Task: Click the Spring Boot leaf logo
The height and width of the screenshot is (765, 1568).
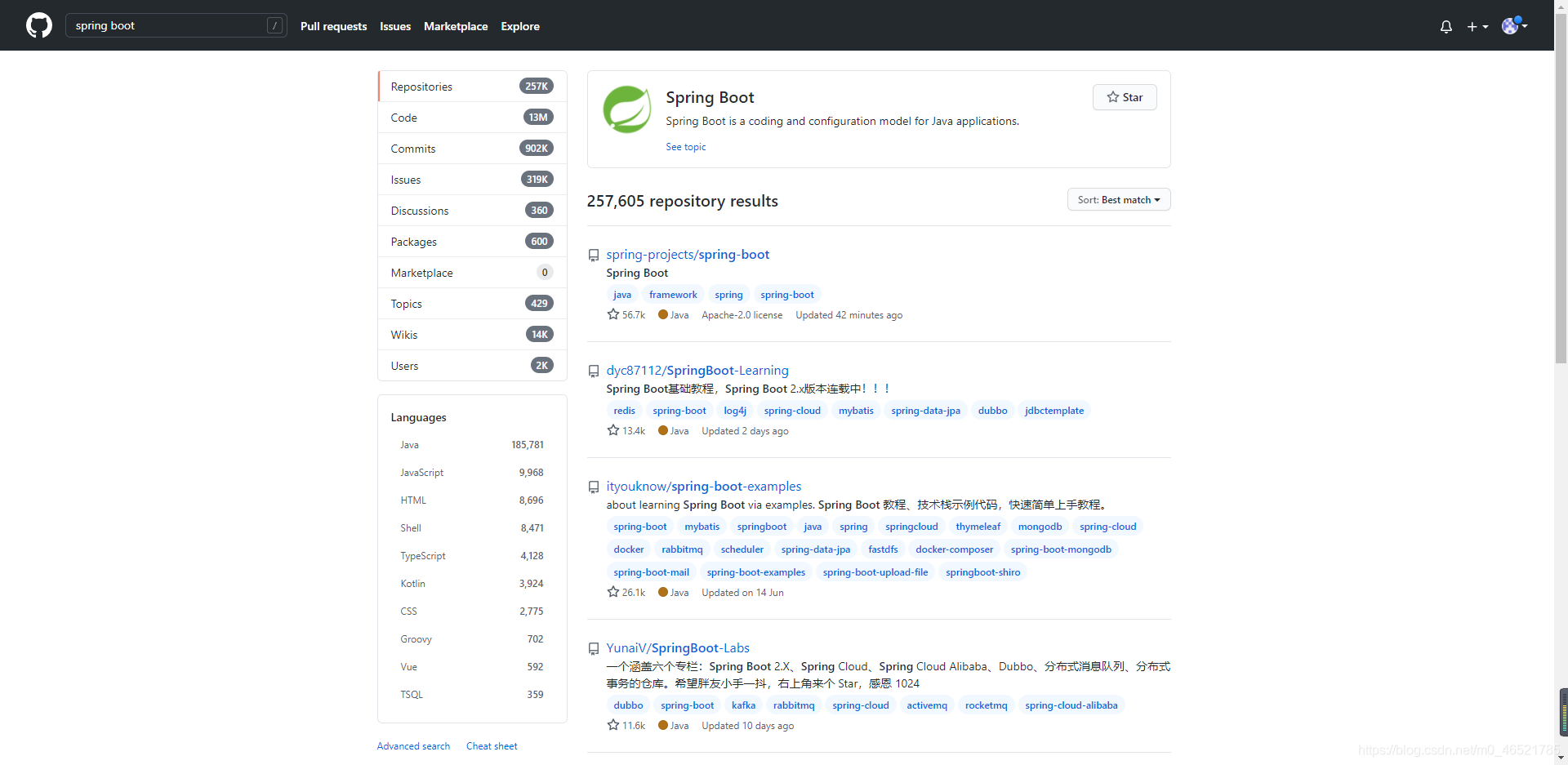Action: pos(626,109)
